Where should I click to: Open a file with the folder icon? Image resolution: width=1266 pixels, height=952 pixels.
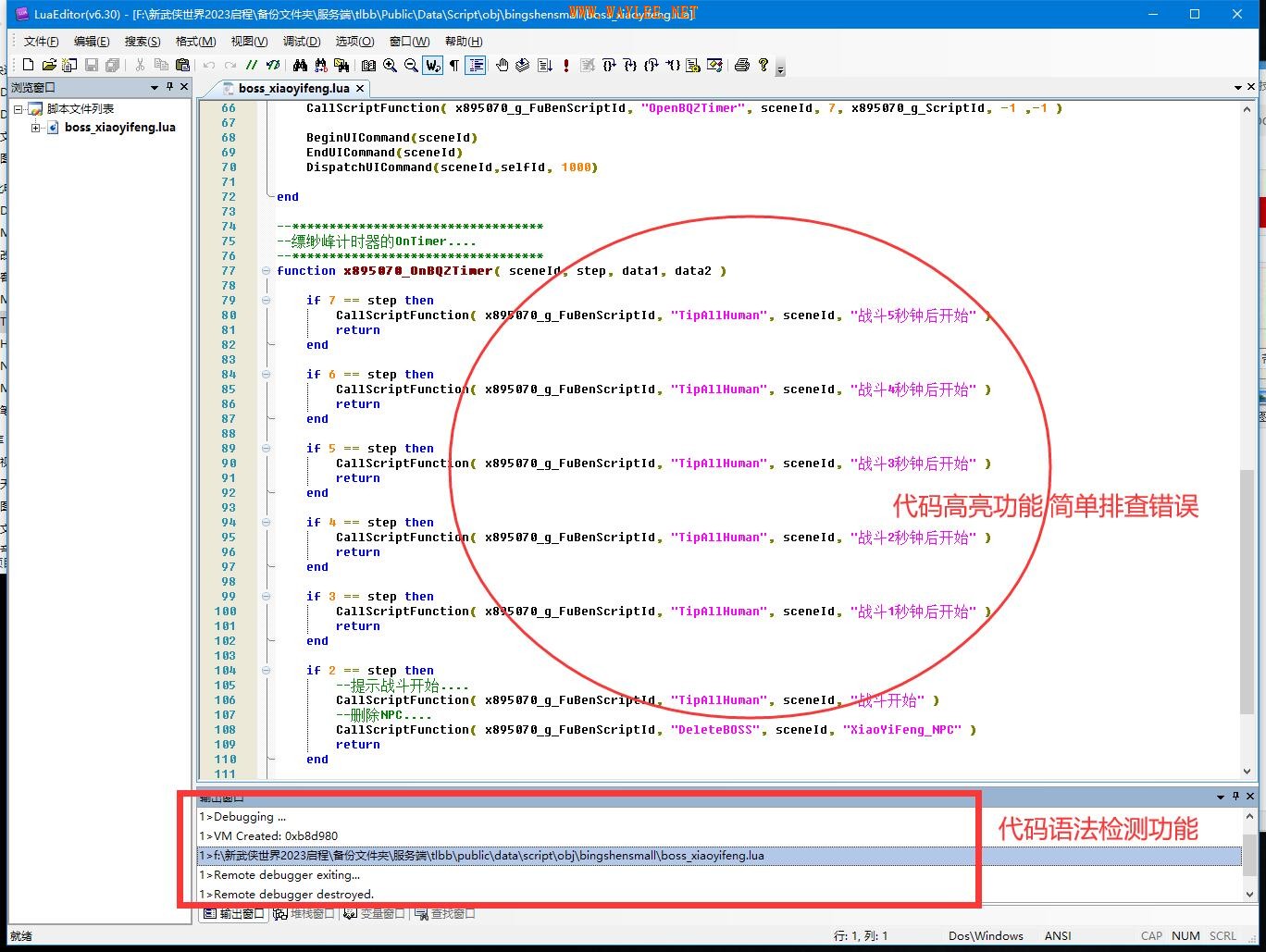coord(49,65)
